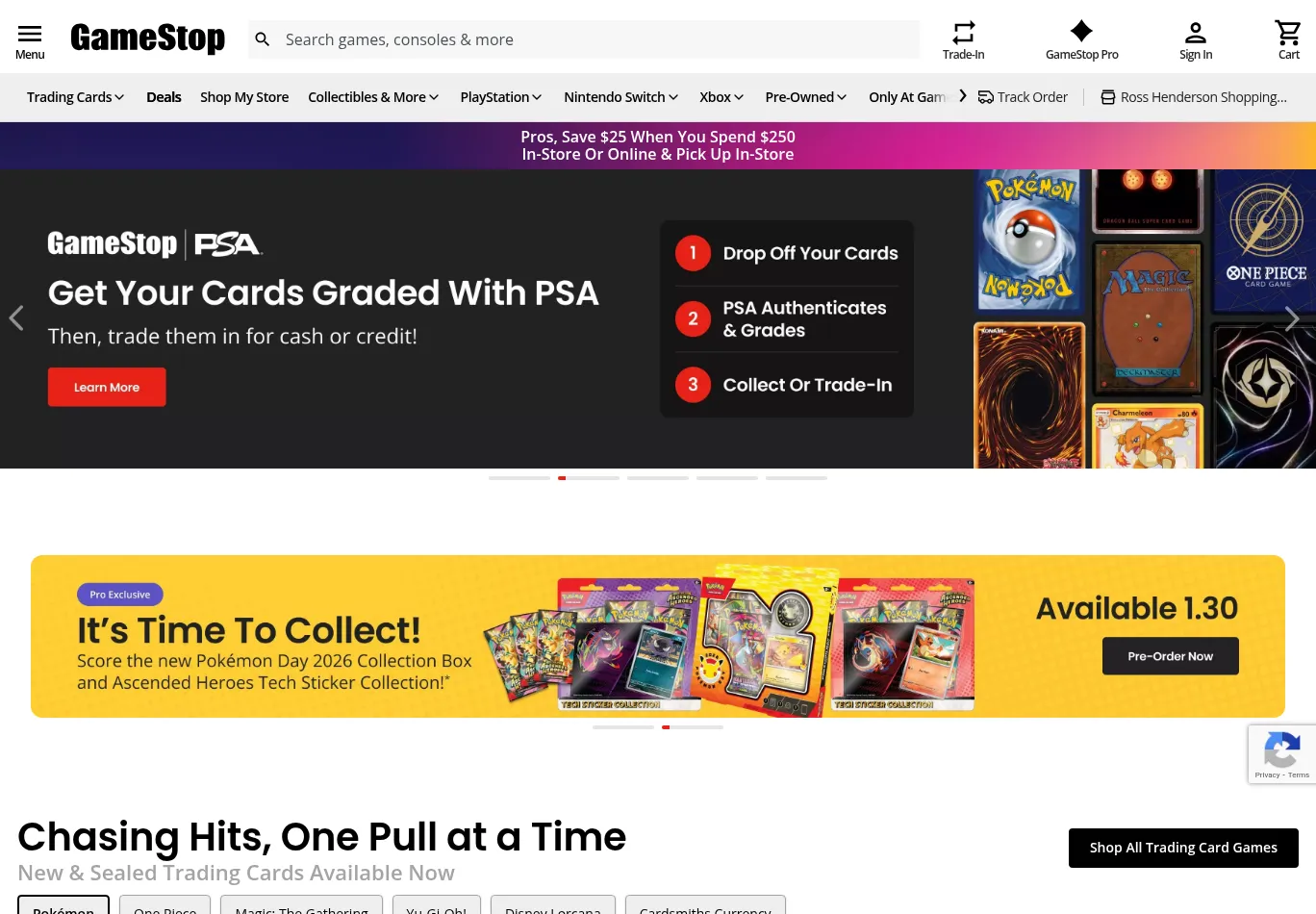The image size is (1316, 914).
Task: Open GameStop Pro diamond icon
Action: point(1081,32)
